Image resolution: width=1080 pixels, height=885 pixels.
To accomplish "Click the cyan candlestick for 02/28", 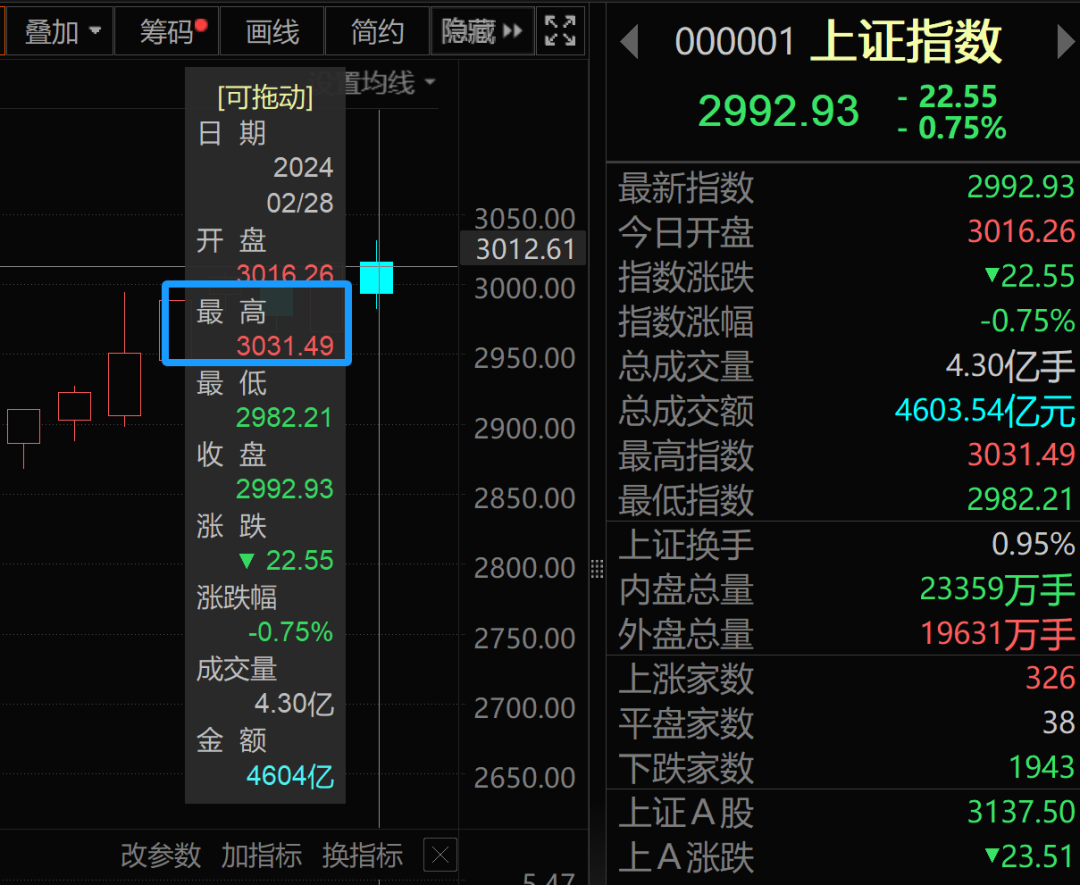I will coord(377,278).
